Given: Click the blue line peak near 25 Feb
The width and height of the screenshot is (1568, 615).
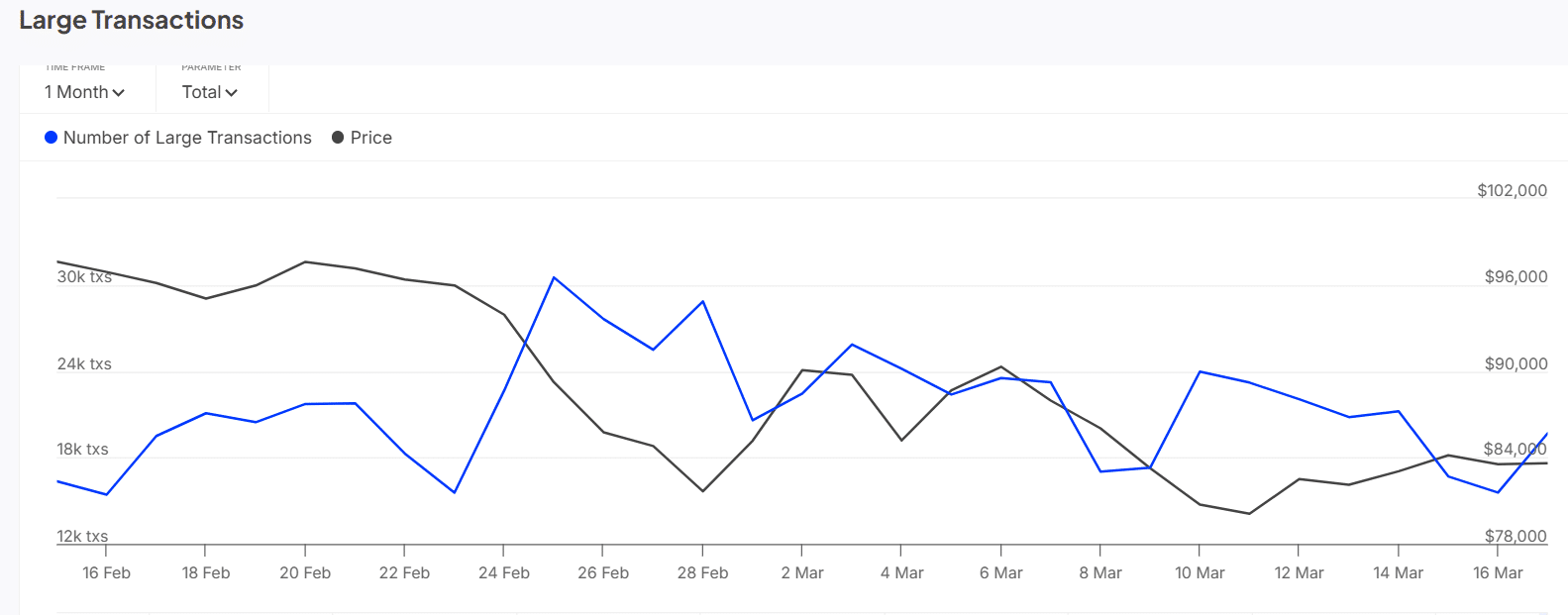Looking at the screenshot, I should click(554, 277).
